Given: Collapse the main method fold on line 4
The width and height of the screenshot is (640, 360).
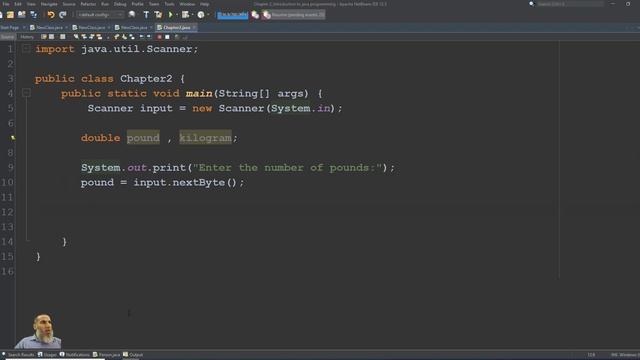Looking at the screenshot, I should [26, 93].
